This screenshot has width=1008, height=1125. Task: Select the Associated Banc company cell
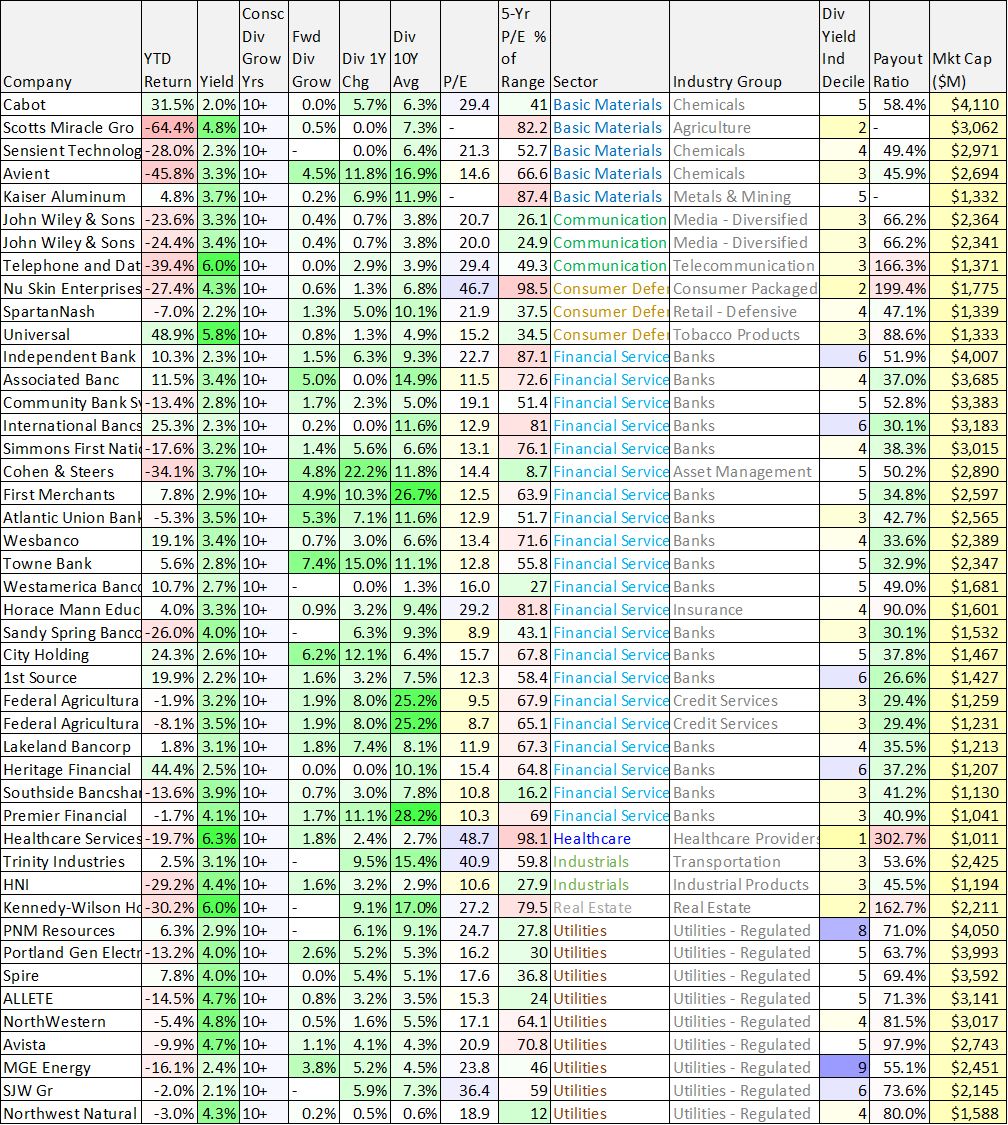[x=71, y=380]
